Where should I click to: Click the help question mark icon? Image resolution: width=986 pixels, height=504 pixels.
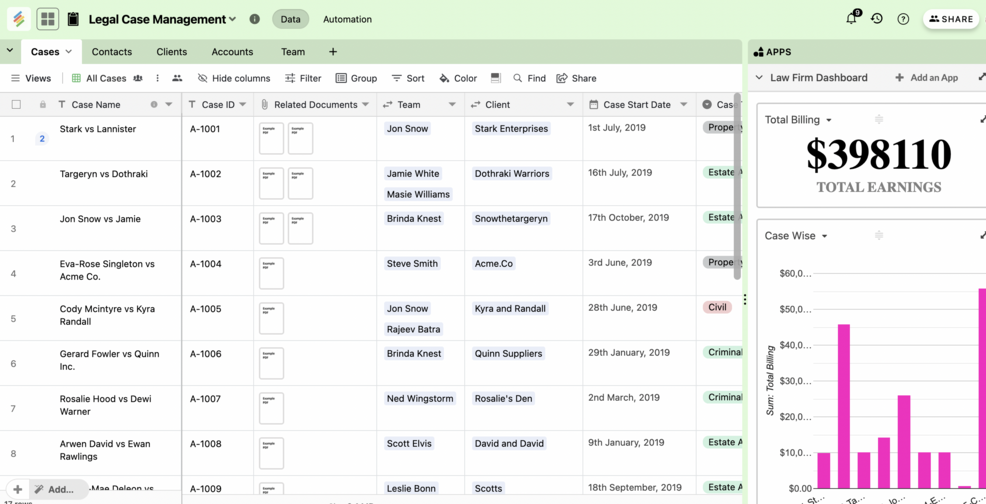point(903,19)
